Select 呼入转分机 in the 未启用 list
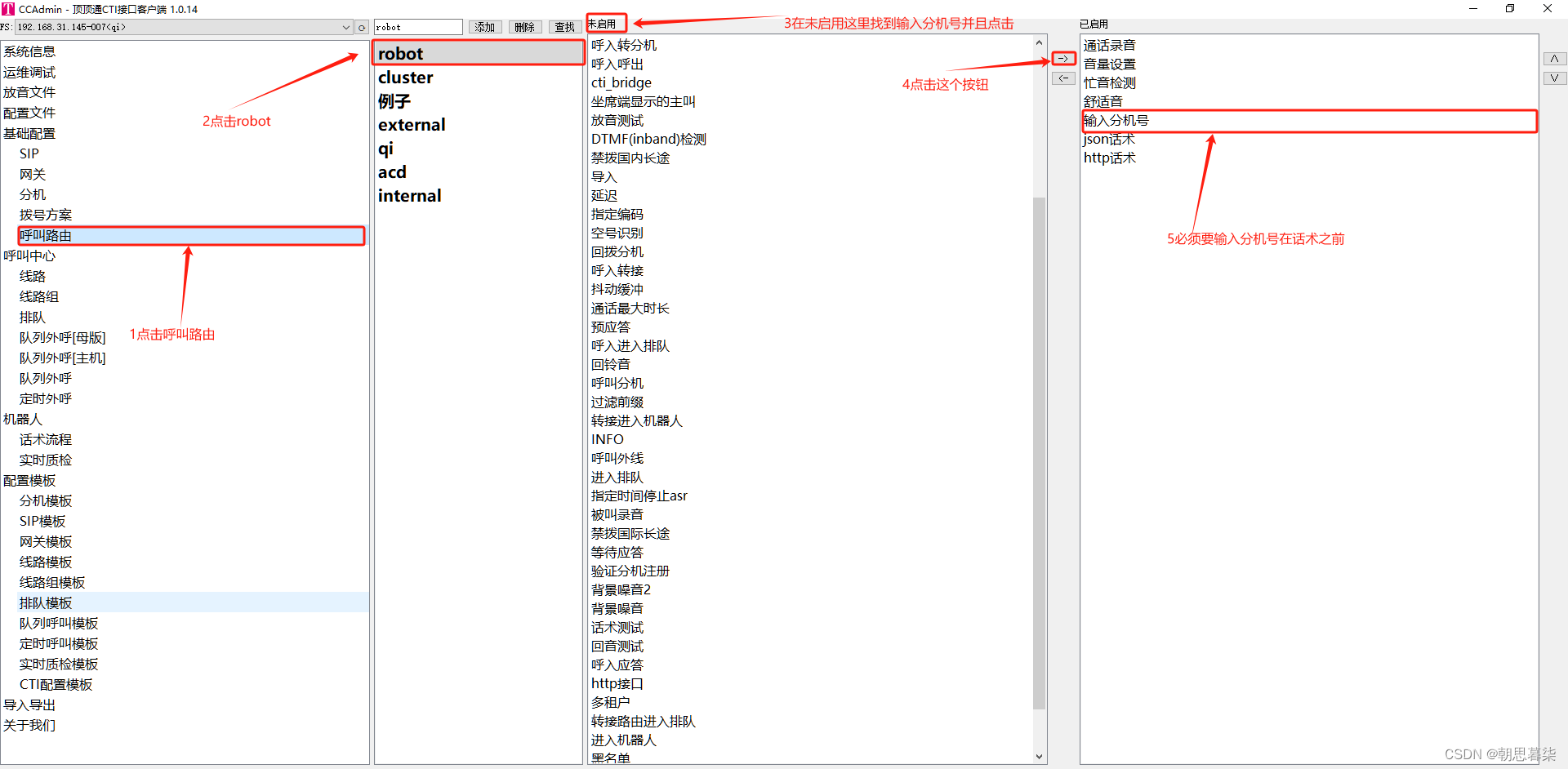This screenshot has height=769, width=1568. pos(624,46)
